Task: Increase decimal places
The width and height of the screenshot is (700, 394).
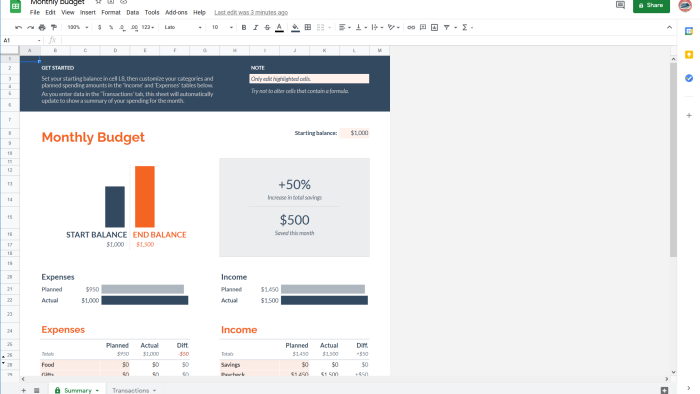Action: pyautogui.click(x=134, y=28)
